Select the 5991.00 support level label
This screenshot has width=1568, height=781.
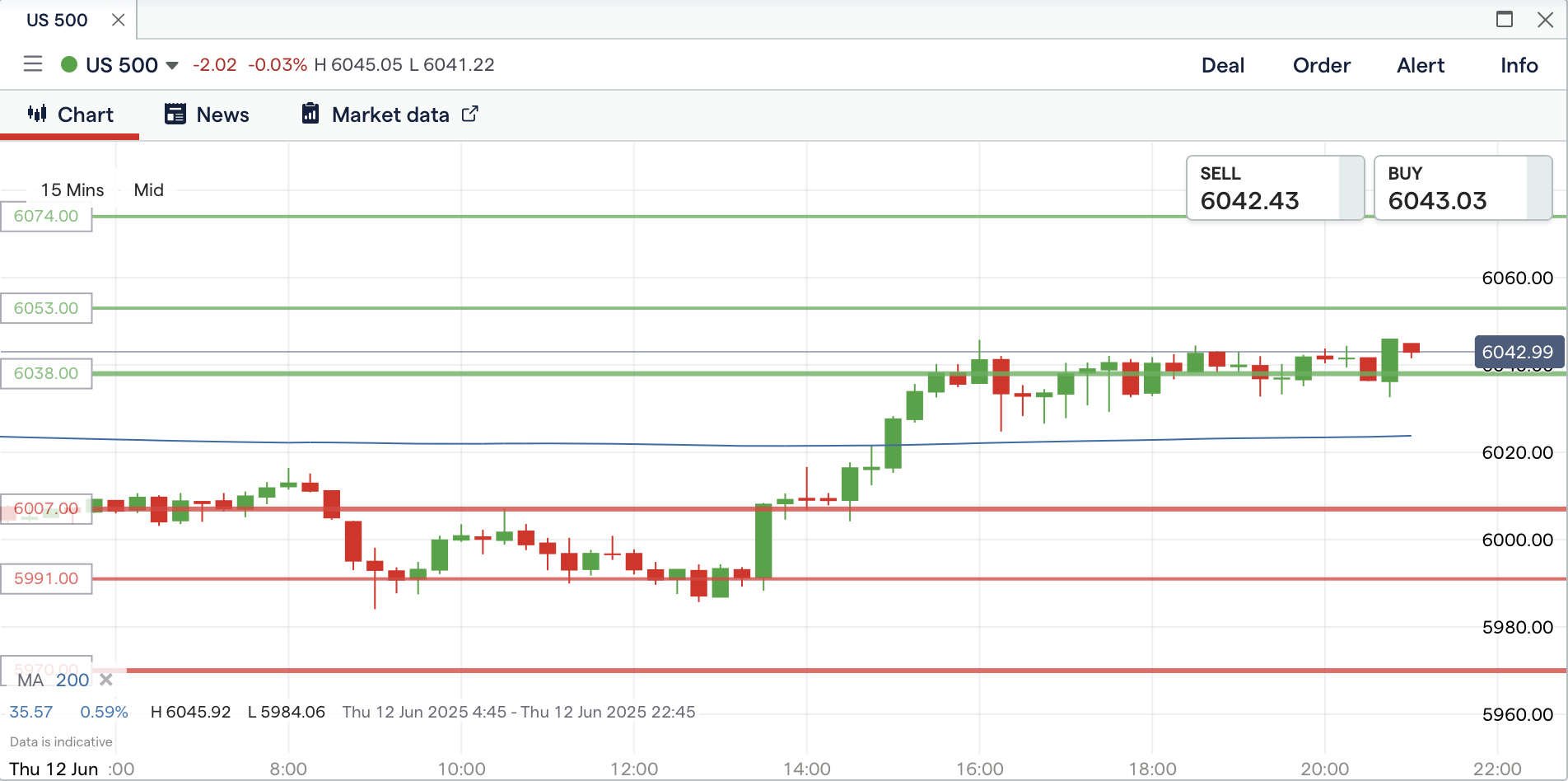(46, 578)
